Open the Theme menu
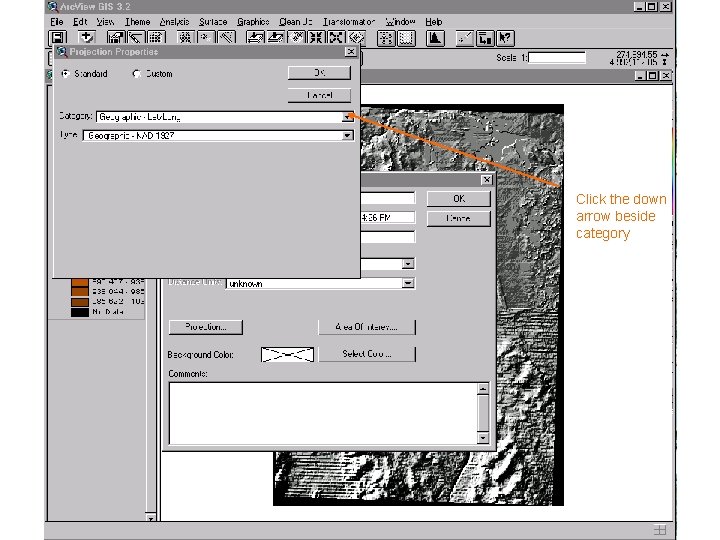The image size is (720, 540). click(138, 22)
